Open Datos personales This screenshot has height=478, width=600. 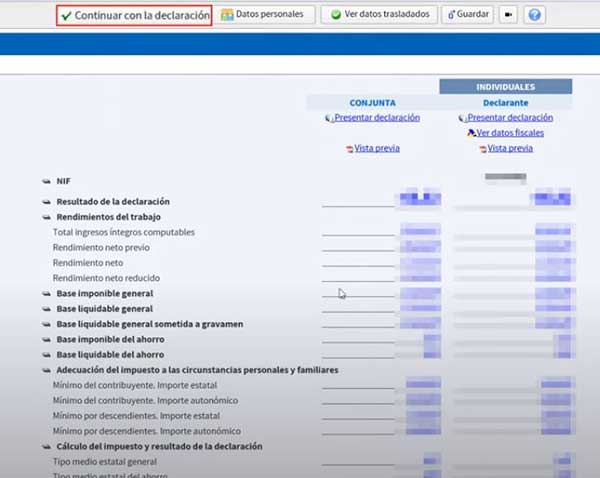[x=264, y=15]
